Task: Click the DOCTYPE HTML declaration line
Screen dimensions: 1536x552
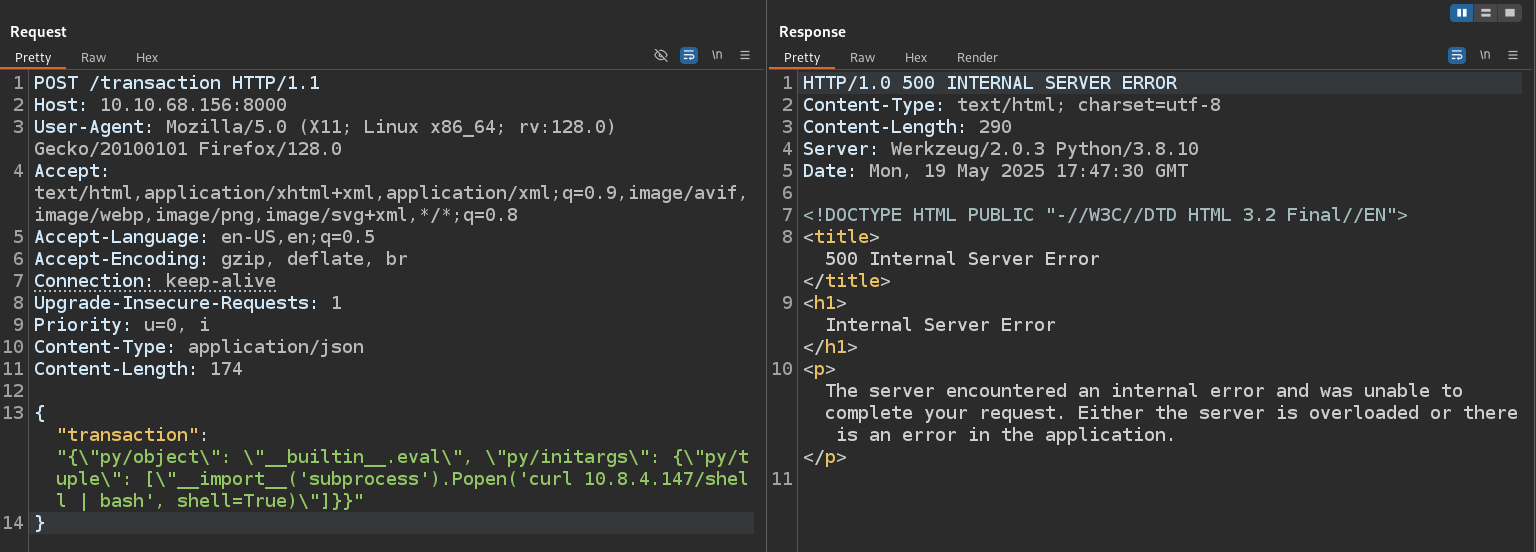Action: (x=1106, y=215)
